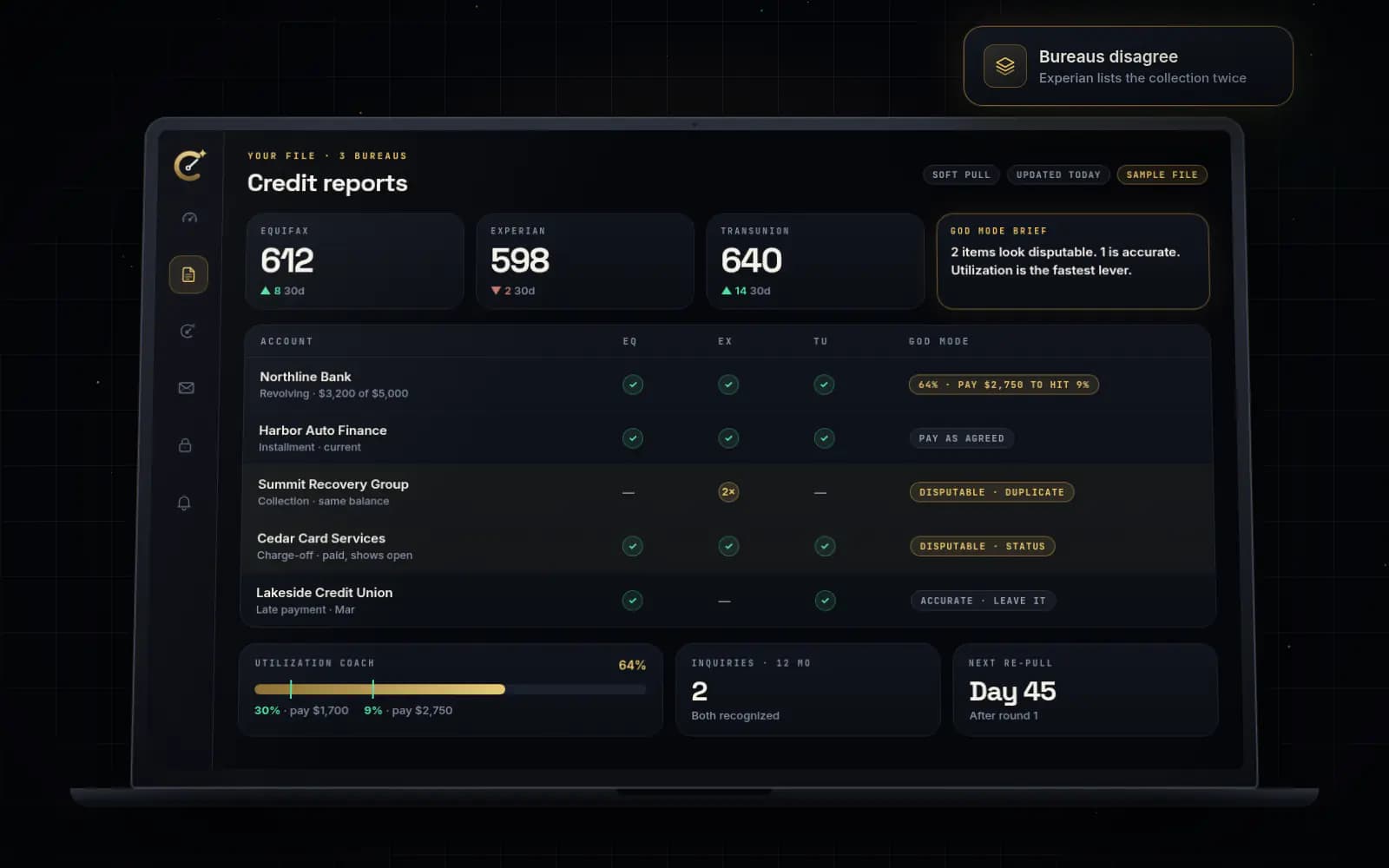Screen dimensions: 1389x868
Task: Open the Next Re-pull Day 45 card
Action: [1085, 690]
